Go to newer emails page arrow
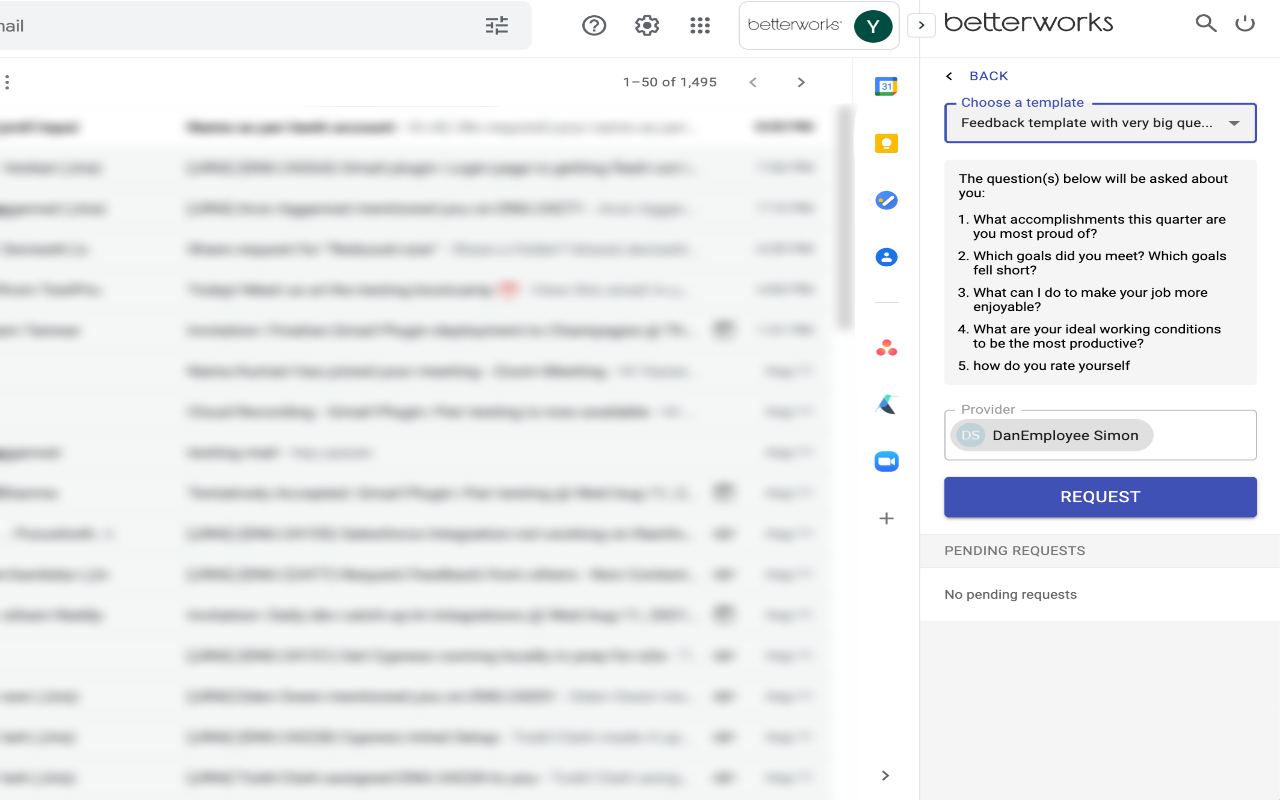Screen dimensions: 1280x800 click(x=753, y=82)
